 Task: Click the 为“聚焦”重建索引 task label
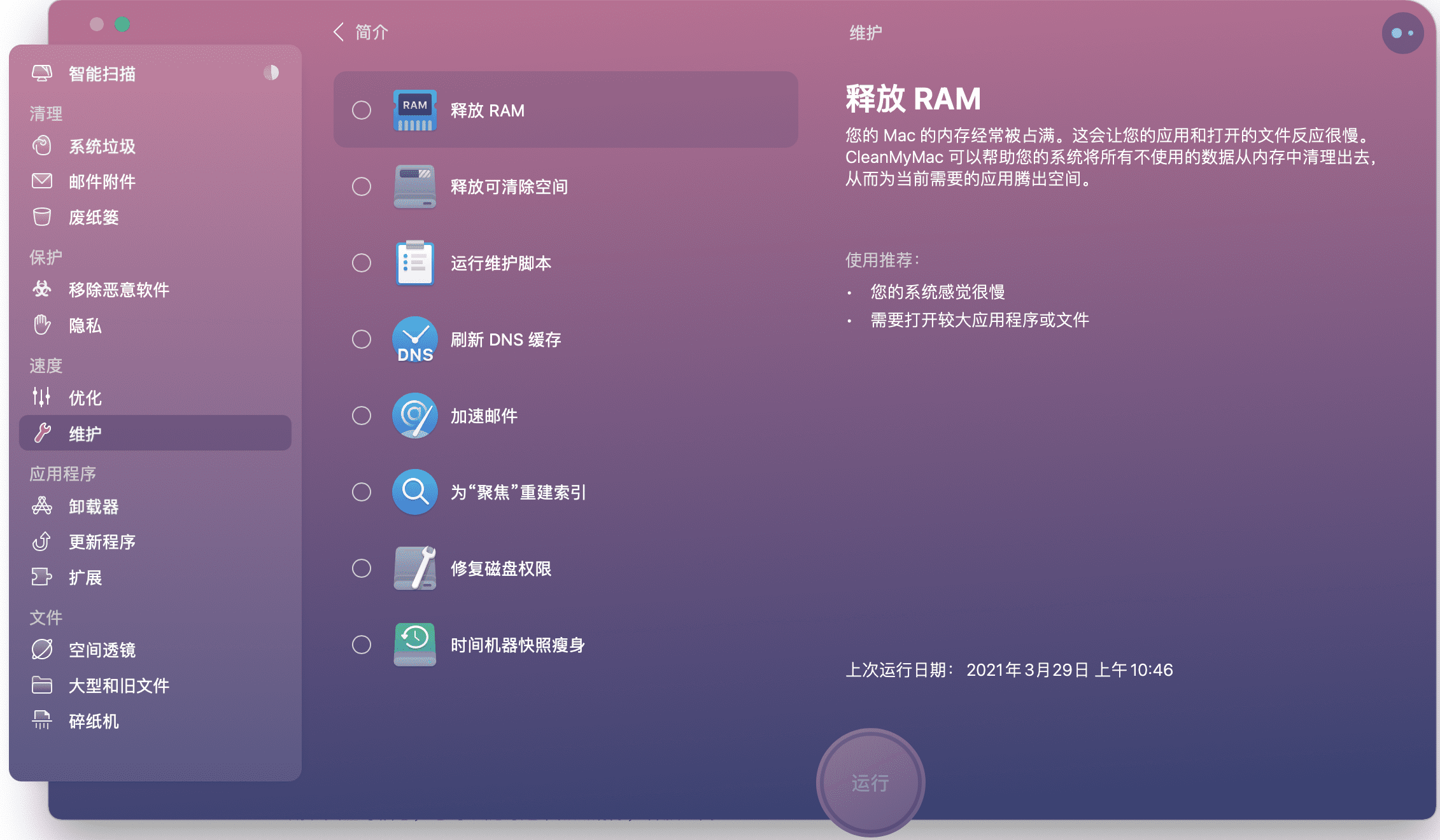pos(518,492)
